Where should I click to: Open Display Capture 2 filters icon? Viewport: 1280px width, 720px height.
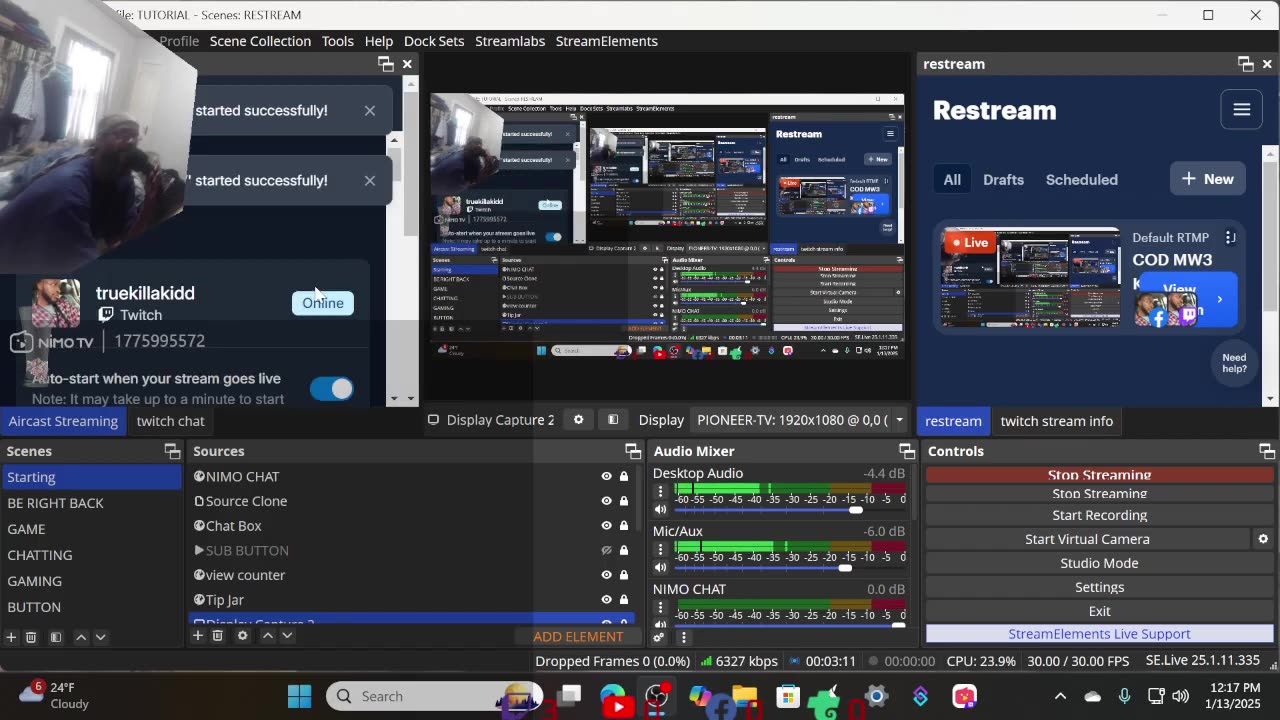[613, 420]
